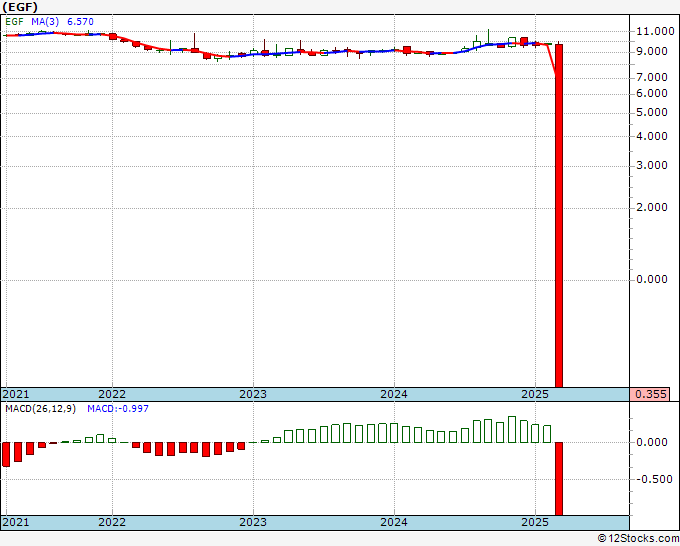The image size is (680, 546).
Task: Click the 0.000 price axis label
Action: click(651, 279)
